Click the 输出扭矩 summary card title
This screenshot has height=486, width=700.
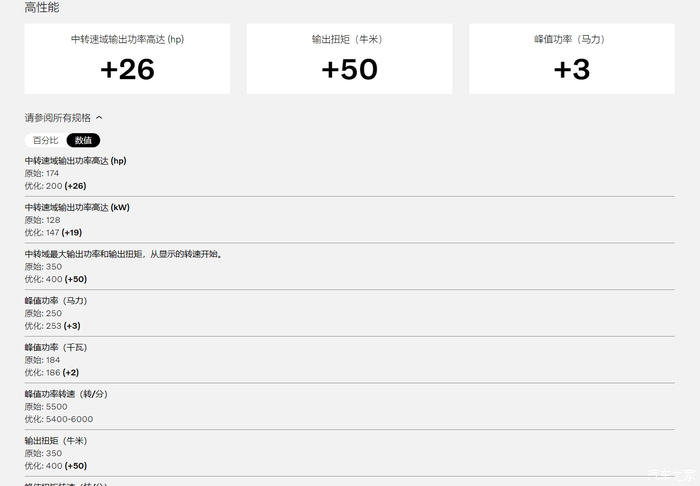pyautogui.click(x=349, y=39)
